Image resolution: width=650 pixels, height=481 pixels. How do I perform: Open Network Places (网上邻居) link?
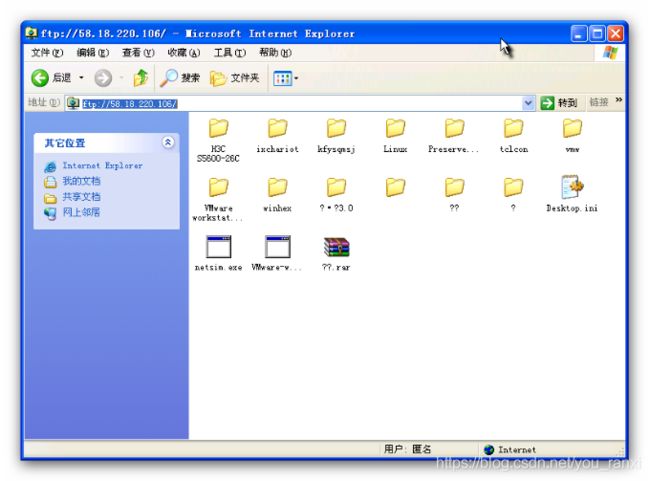(81, 212)
